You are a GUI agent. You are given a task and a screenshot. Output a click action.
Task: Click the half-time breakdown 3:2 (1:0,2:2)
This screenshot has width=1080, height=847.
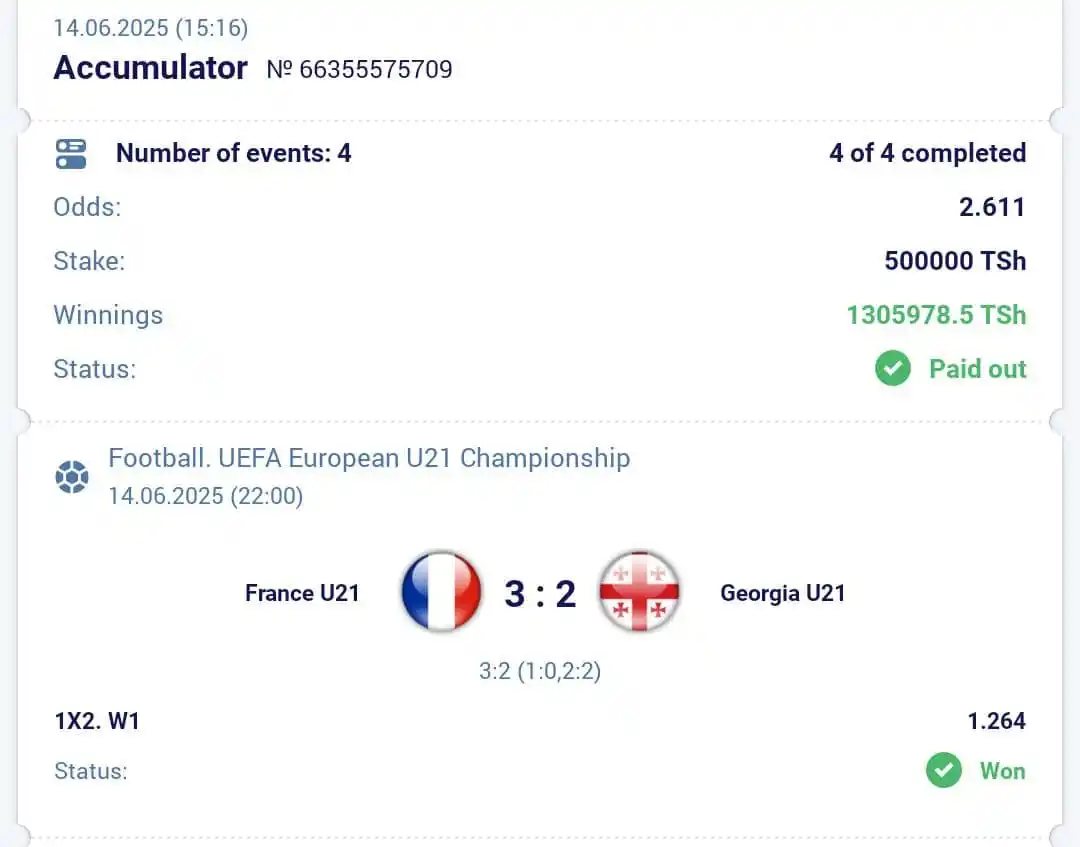[x=540, y=671]
